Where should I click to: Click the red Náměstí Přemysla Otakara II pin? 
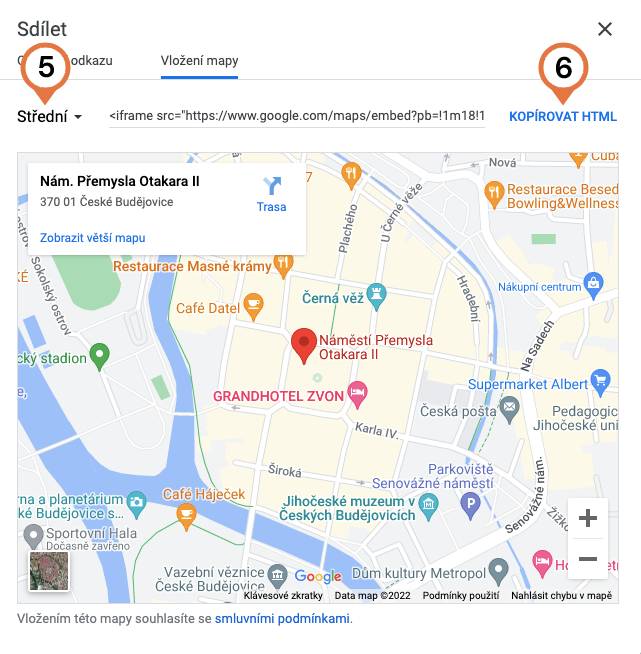(x=304, y=346)
